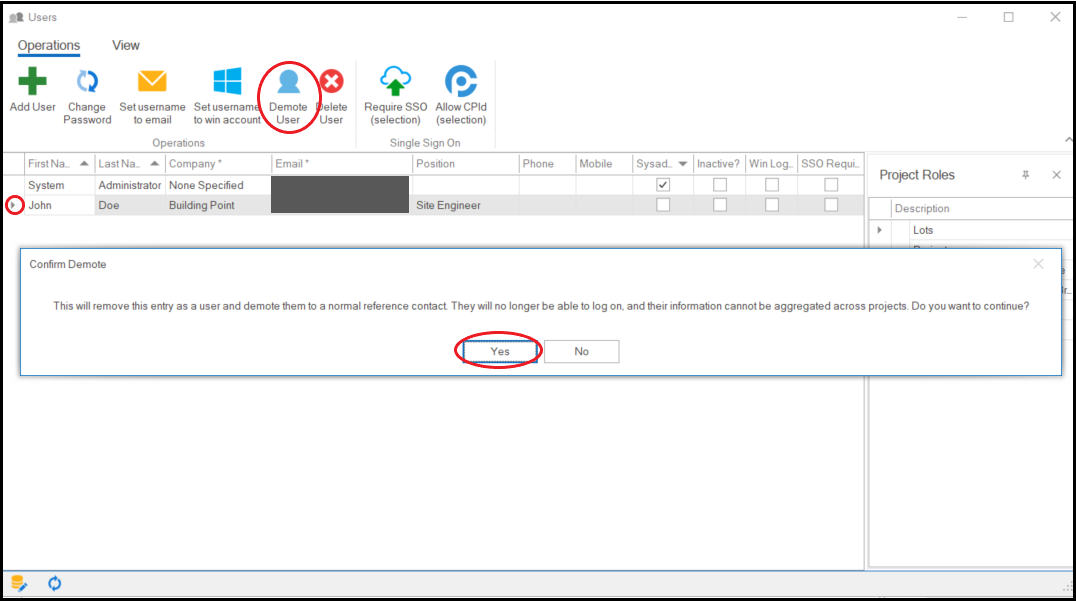Click the Change Password icon
1076x601 pixels.
87,82
